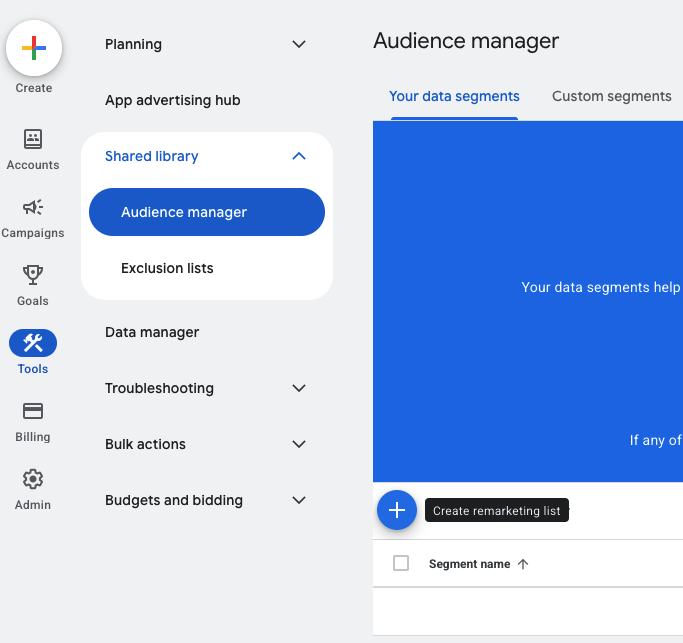Expand the Bulk actions chevron
The height and width of the screenshot is (643, 683).
[x=299, y=444]
